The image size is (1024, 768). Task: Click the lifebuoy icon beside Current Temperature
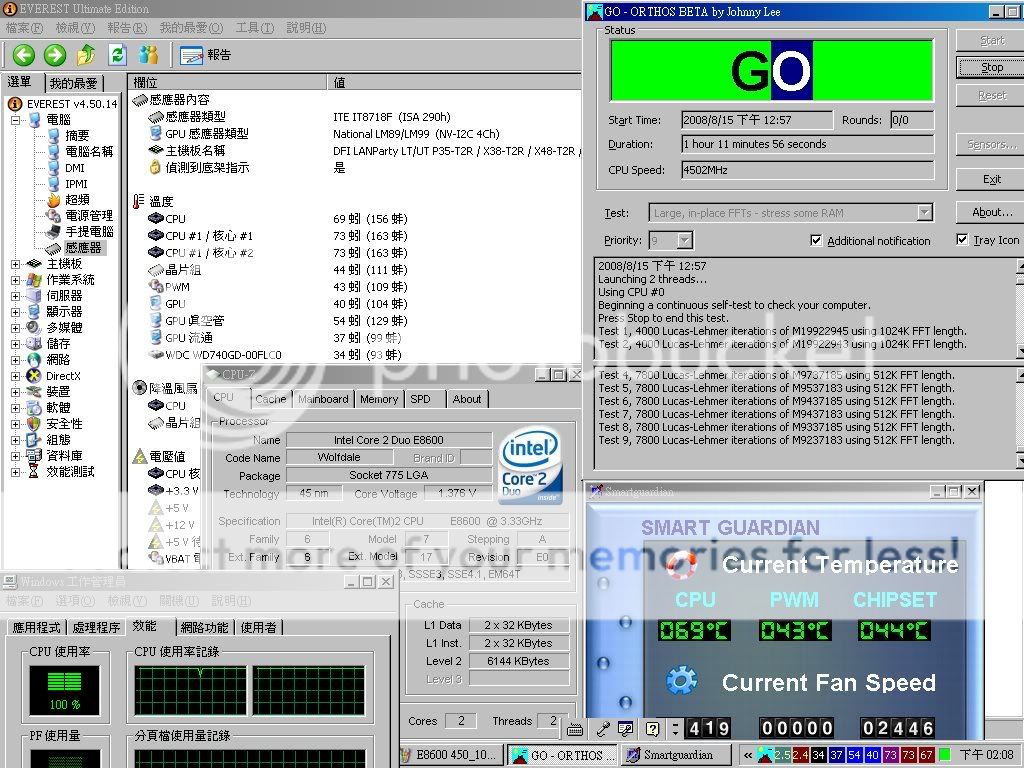[x=681, y=565]
